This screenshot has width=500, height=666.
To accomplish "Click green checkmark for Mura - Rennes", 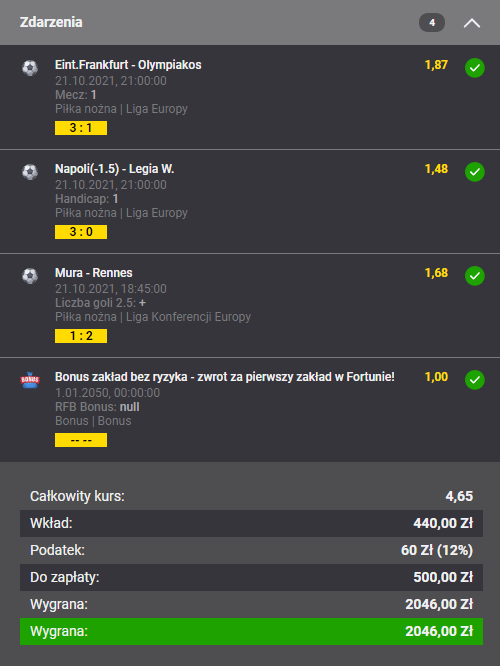I will point(475,276).
